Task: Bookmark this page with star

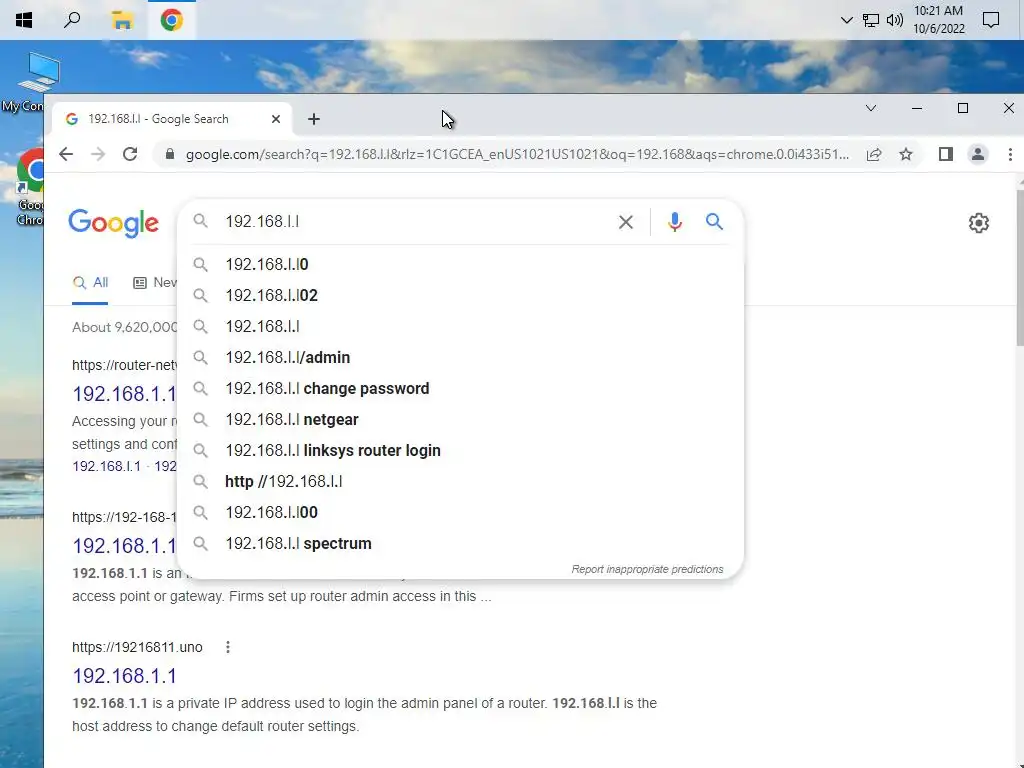Action: click(906, 154)
